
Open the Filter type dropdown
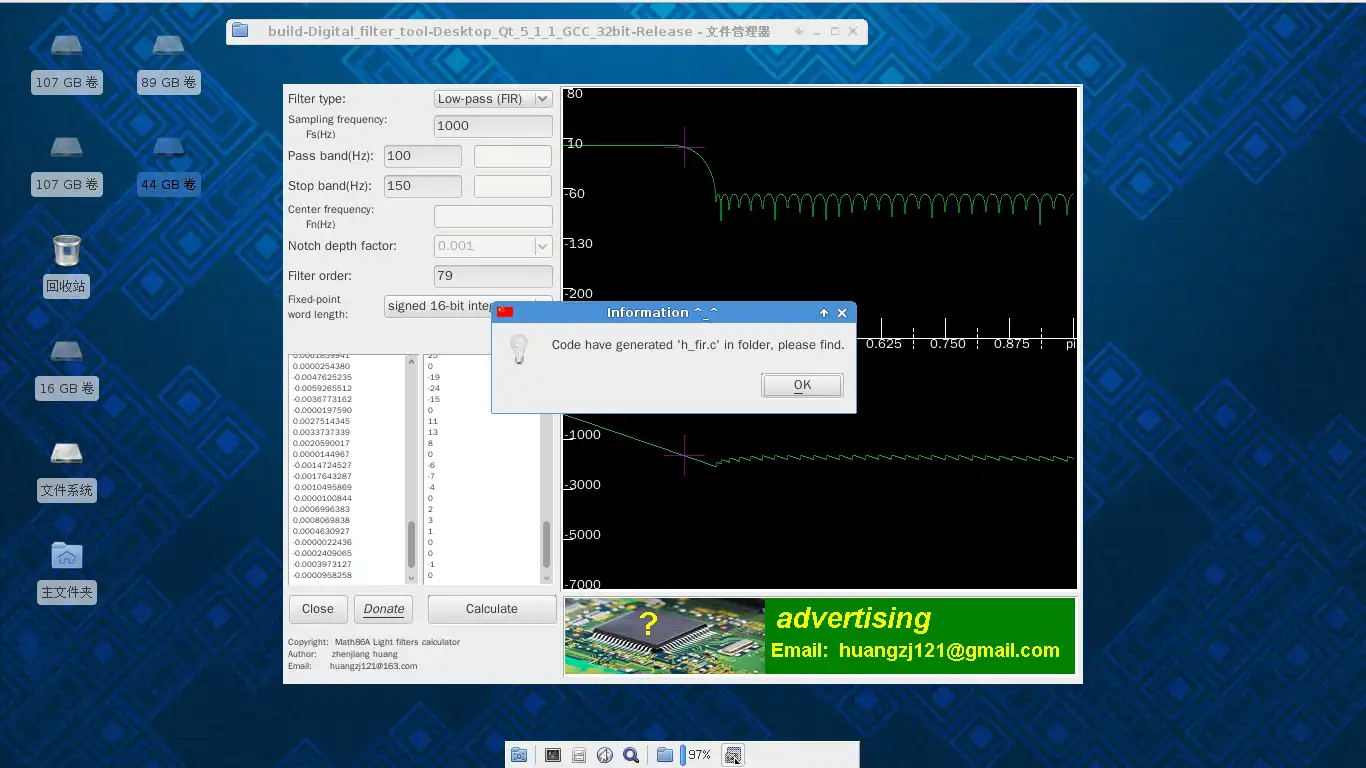pos(493,99)
